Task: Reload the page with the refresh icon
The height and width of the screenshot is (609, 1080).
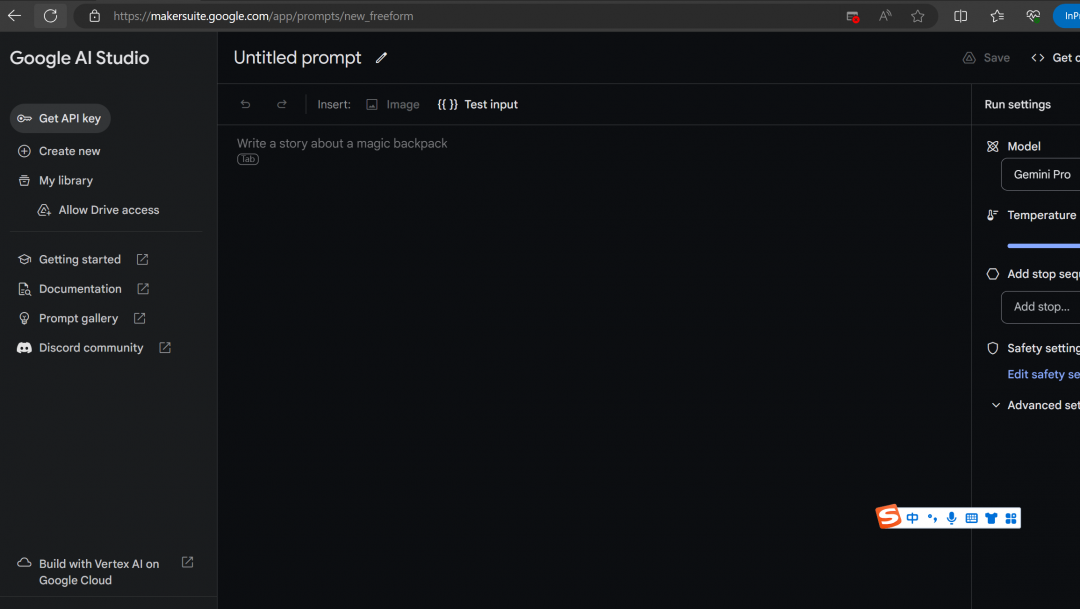Action: [x=50, y=16]
